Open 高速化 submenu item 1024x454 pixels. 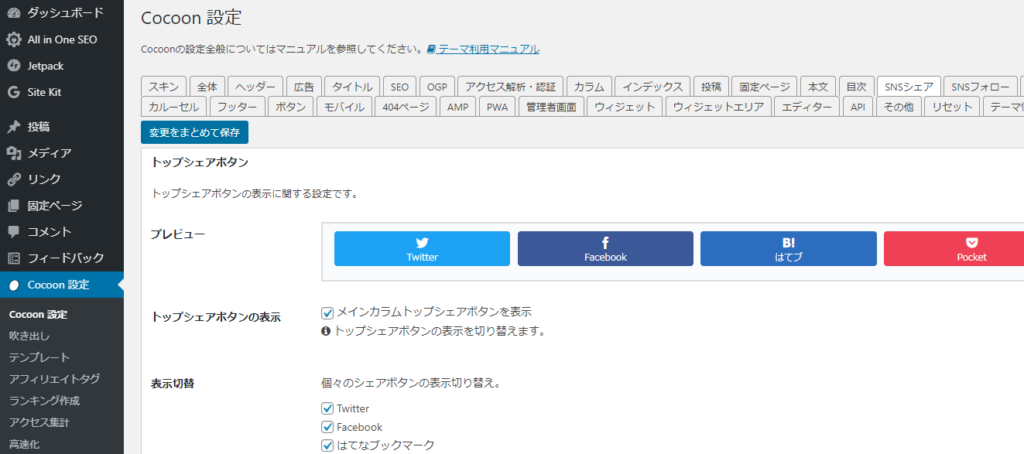click(24, 444)
